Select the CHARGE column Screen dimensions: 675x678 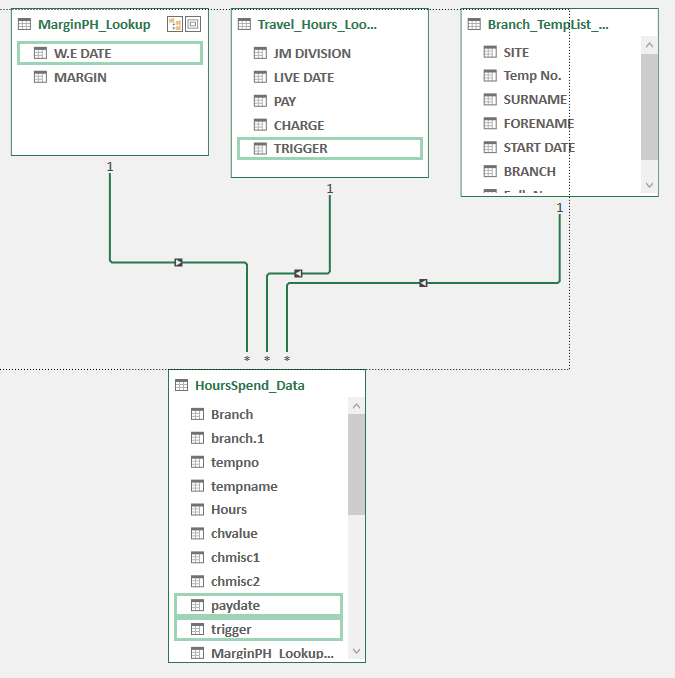coord(330,125)
